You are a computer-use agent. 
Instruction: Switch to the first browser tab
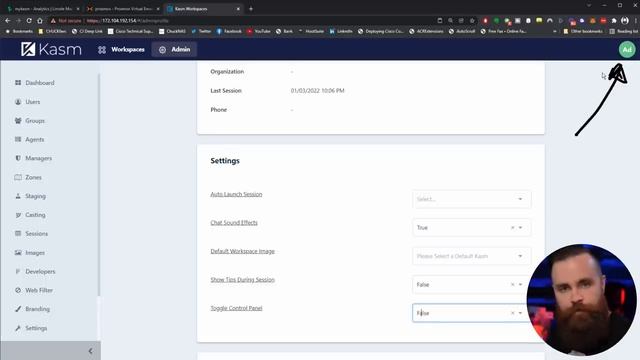pyautogui.click(x=43, y=9)
